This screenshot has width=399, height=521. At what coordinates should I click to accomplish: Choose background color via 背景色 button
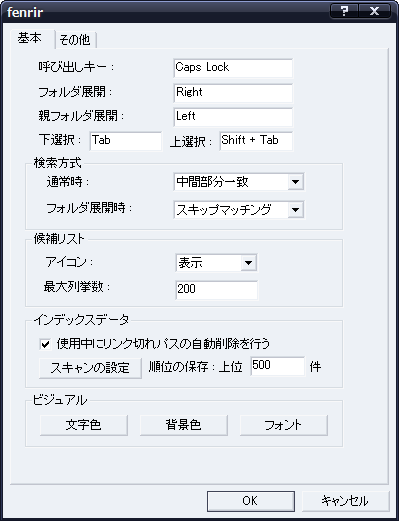[184, 425]
